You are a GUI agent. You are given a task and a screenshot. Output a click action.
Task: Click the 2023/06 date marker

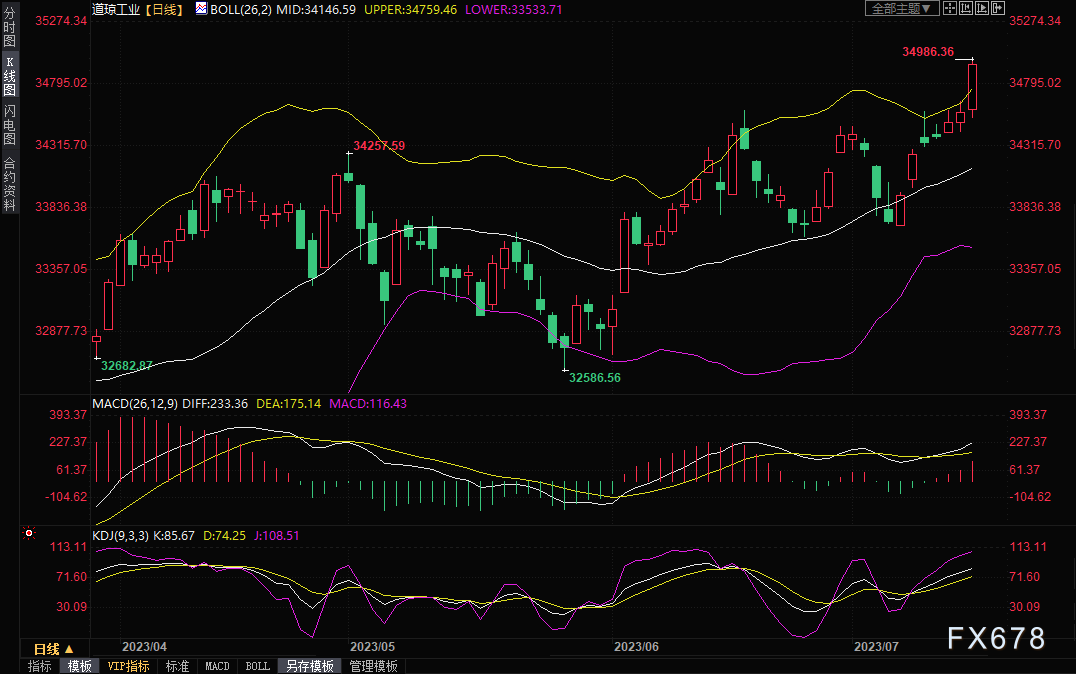coord(636,647)
